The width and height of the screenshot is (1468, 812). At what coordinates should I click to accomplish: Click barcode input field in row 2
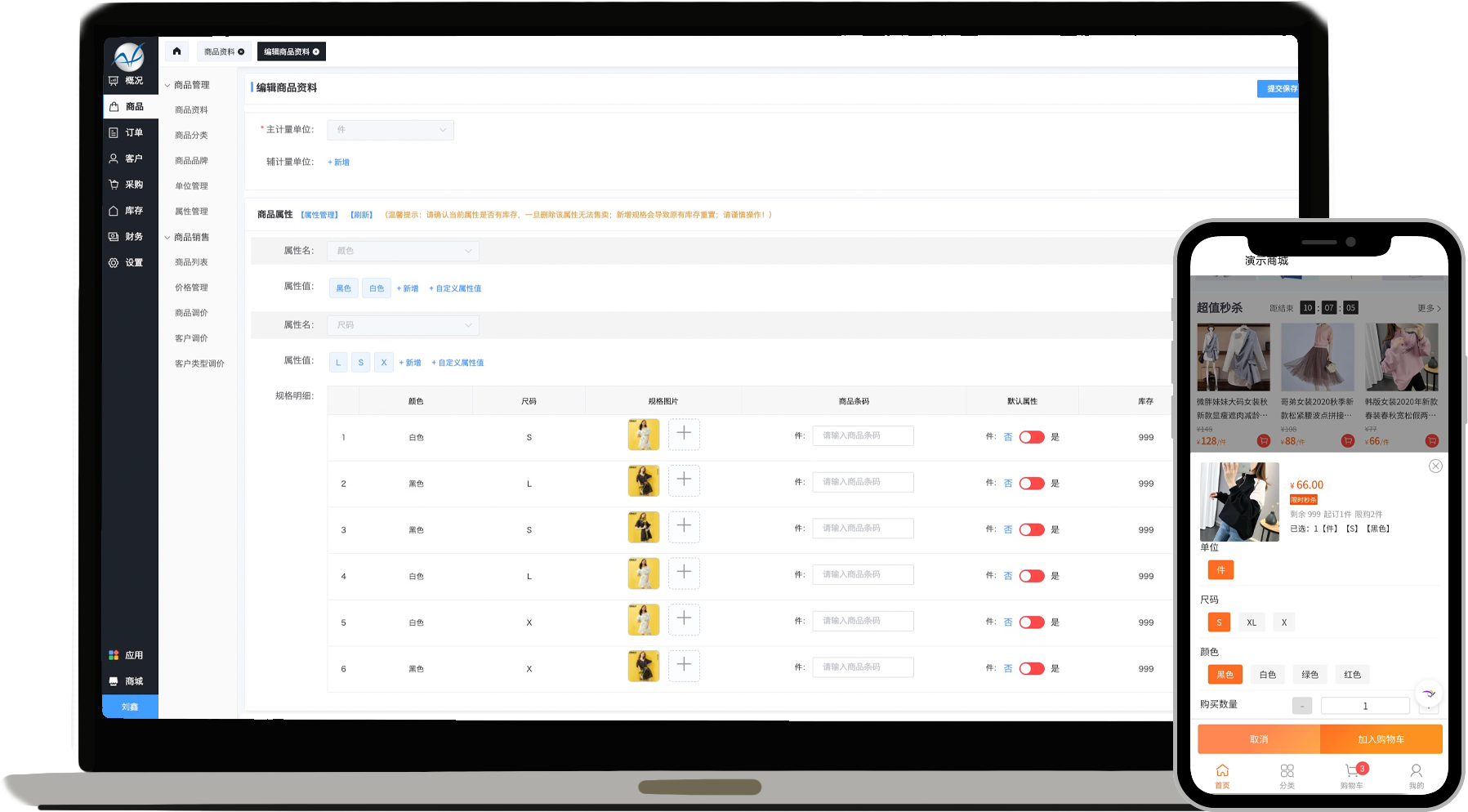point(863,482)
